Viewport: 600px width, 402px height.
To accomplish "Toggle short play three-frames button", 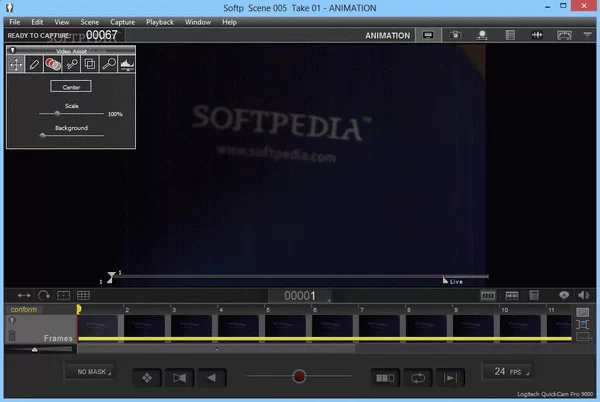I will point(385,378).
